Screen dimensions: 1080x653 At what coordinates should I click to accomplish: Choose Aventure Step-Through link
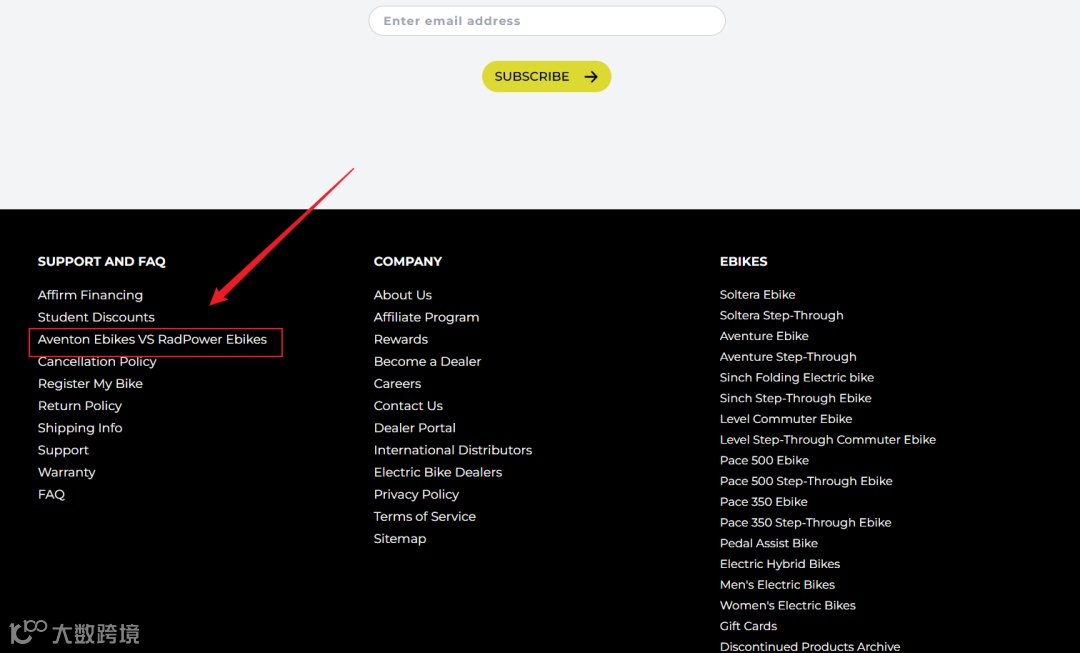788,357
